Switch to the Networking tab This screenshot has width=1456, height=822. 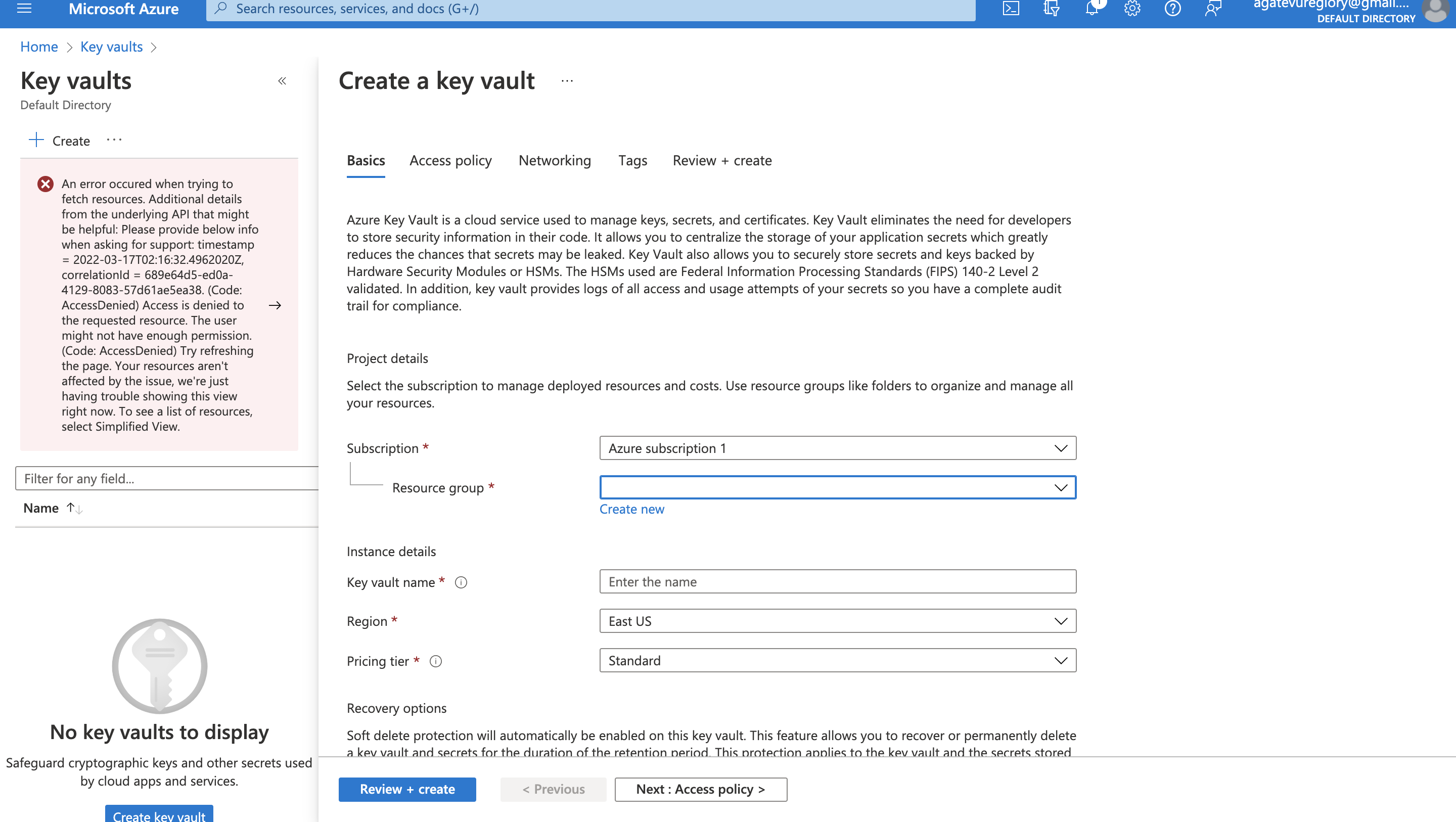(x=554, y=161)
